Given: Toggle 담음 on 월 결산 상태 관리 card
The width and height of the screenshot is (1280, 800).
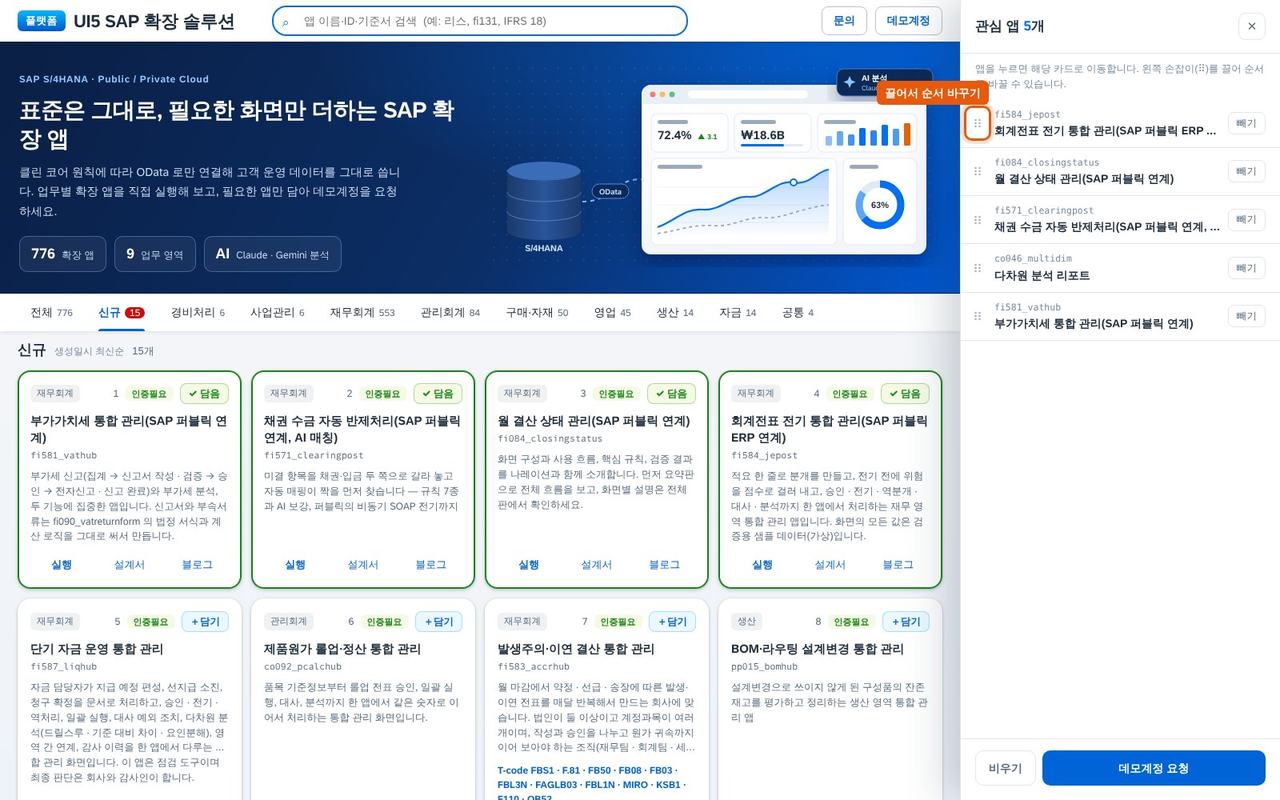Looking at the screenshot, I should 671,394.
